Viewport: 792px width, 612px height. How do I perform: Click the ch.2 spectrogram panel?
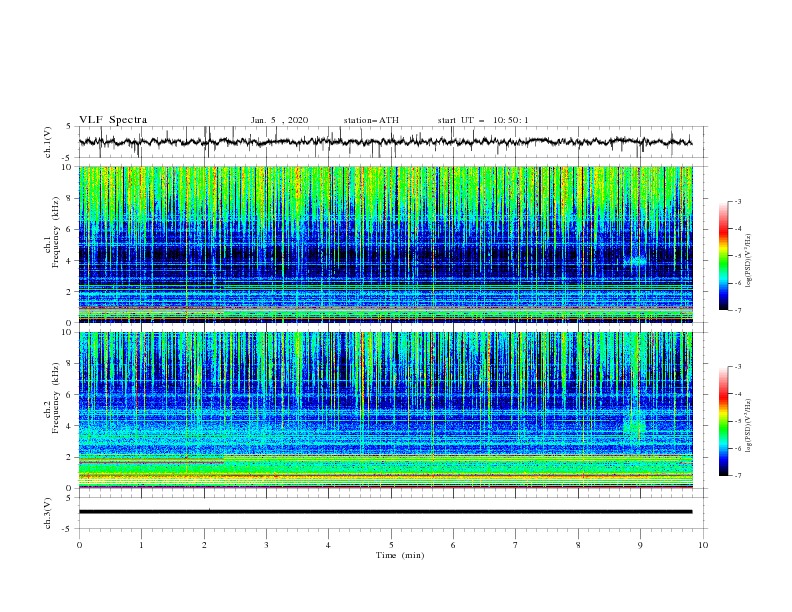coord(385,410)
